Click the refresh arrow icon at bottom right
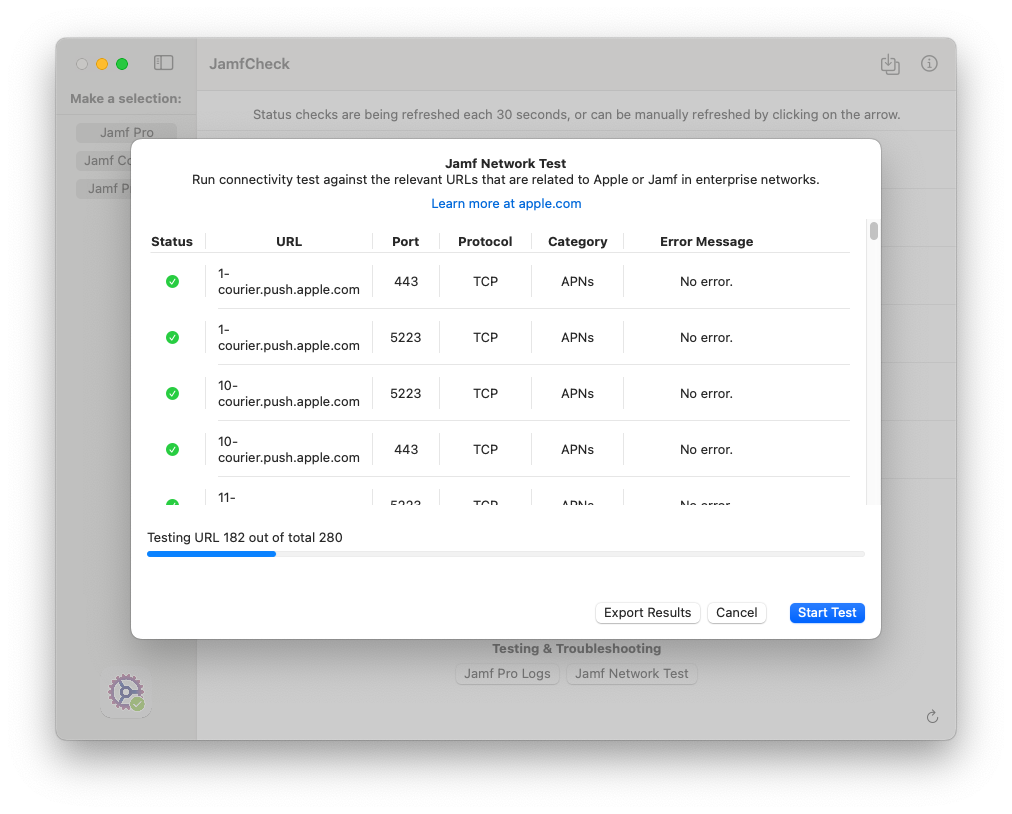1012x814 pixels. [932, 717]
